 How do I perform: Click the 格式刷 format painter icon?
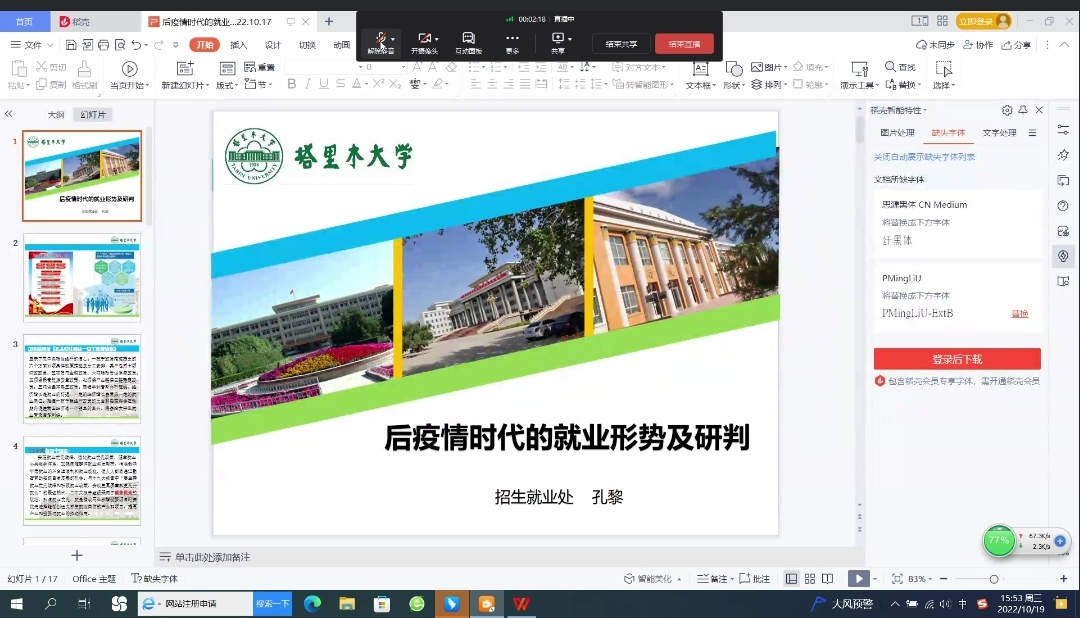click(x=84, y=68)
